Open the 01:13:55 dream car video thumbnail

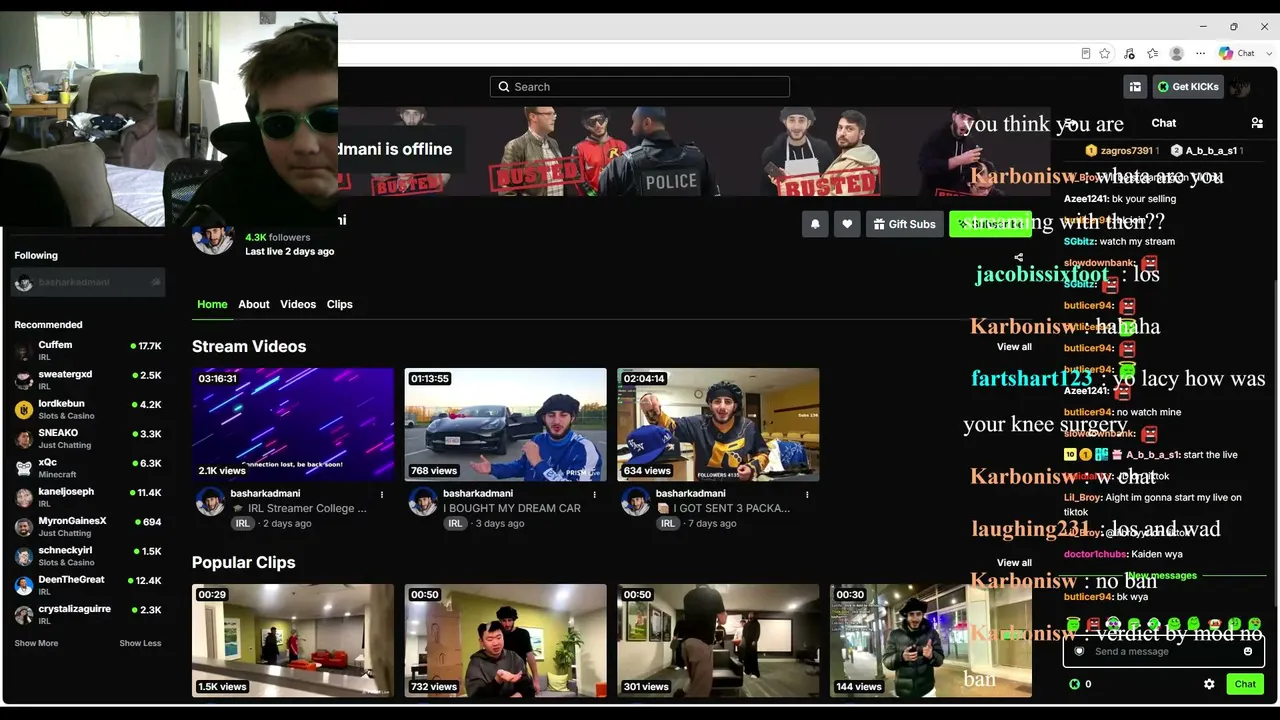coord(506,425)
